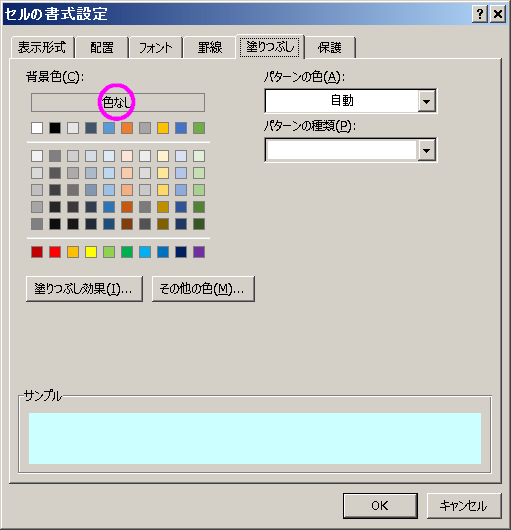Confirm with the OK button
511x530 pixels.
380,506
